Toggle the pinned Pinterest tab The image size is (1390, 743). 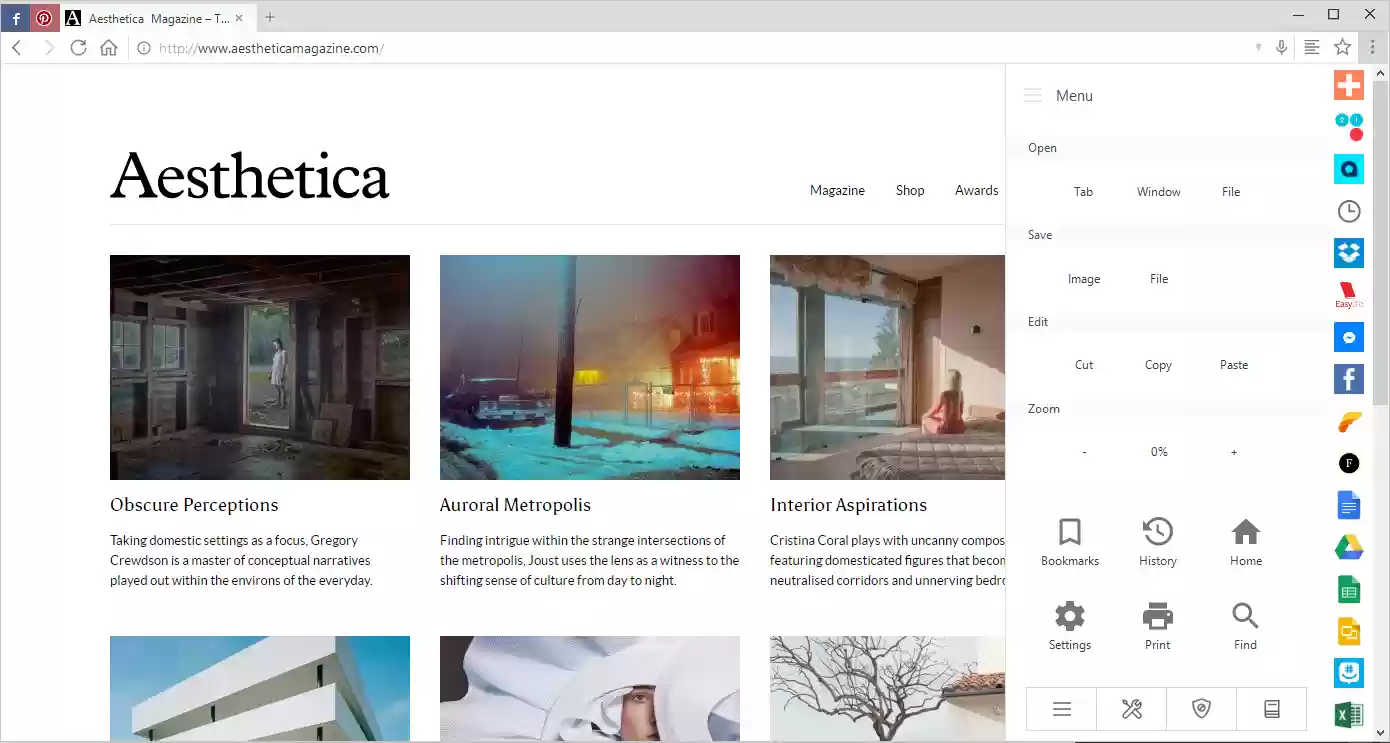coord(44,18)
